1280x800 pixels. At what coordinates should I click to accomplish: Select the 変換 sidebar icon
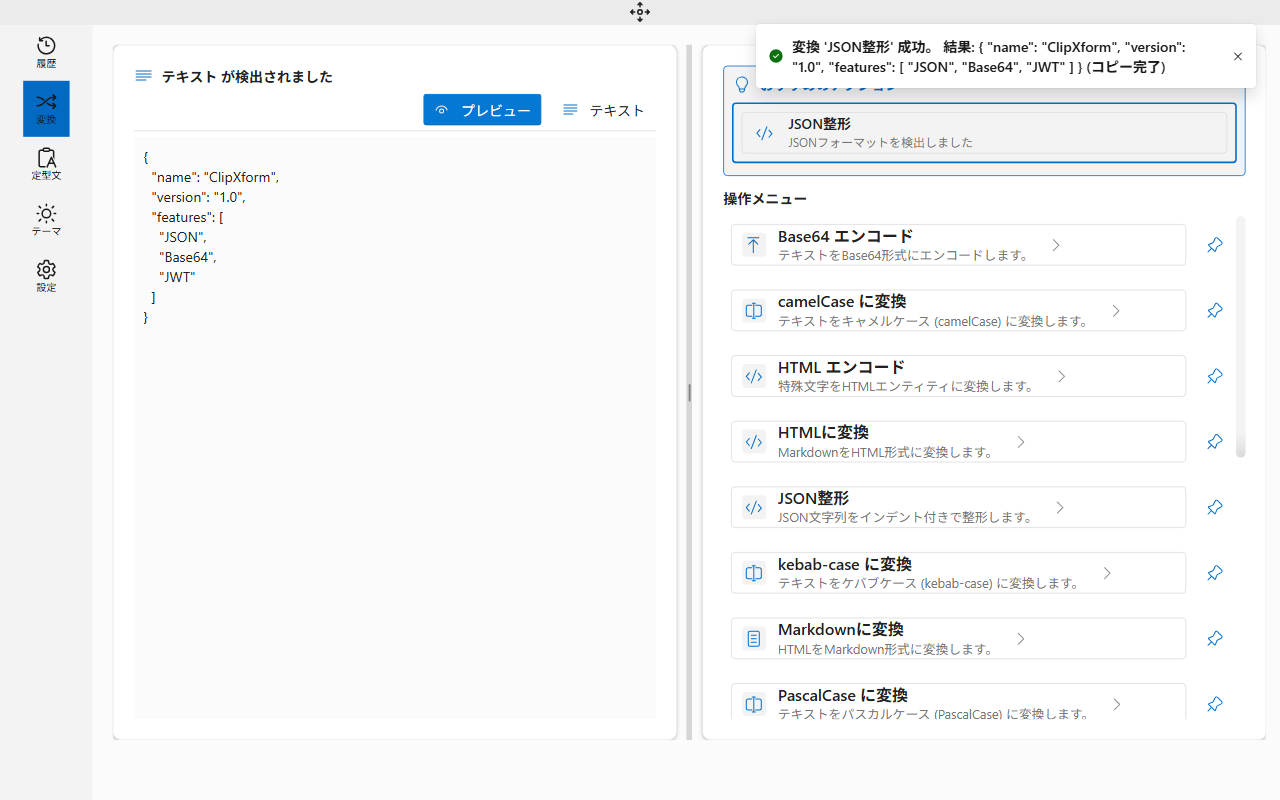click(45, 108)
